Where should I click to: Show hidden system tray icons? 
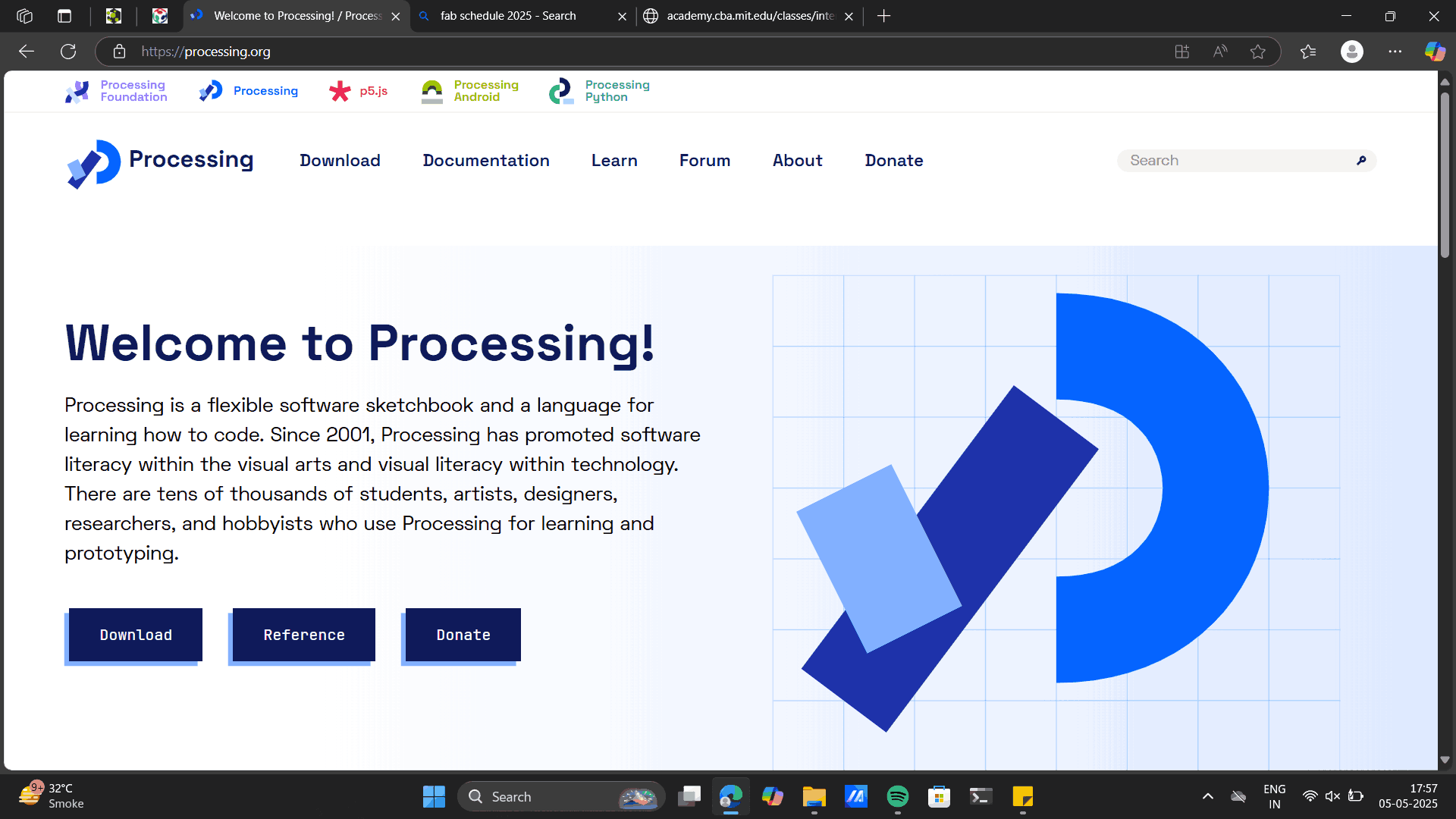(x=1208, y=796)
